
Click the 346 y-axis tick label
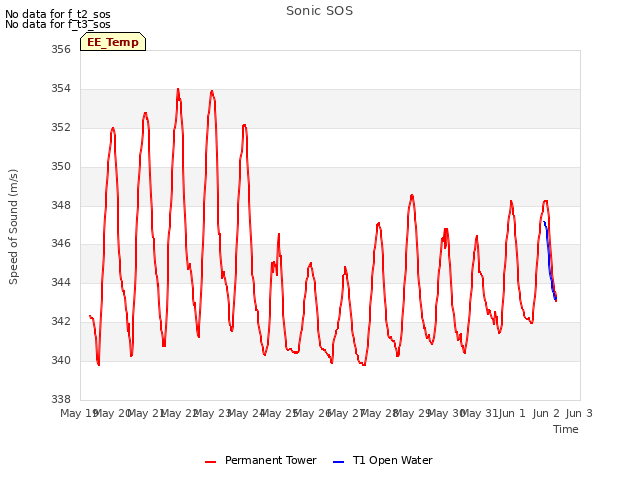coord(60,244)
